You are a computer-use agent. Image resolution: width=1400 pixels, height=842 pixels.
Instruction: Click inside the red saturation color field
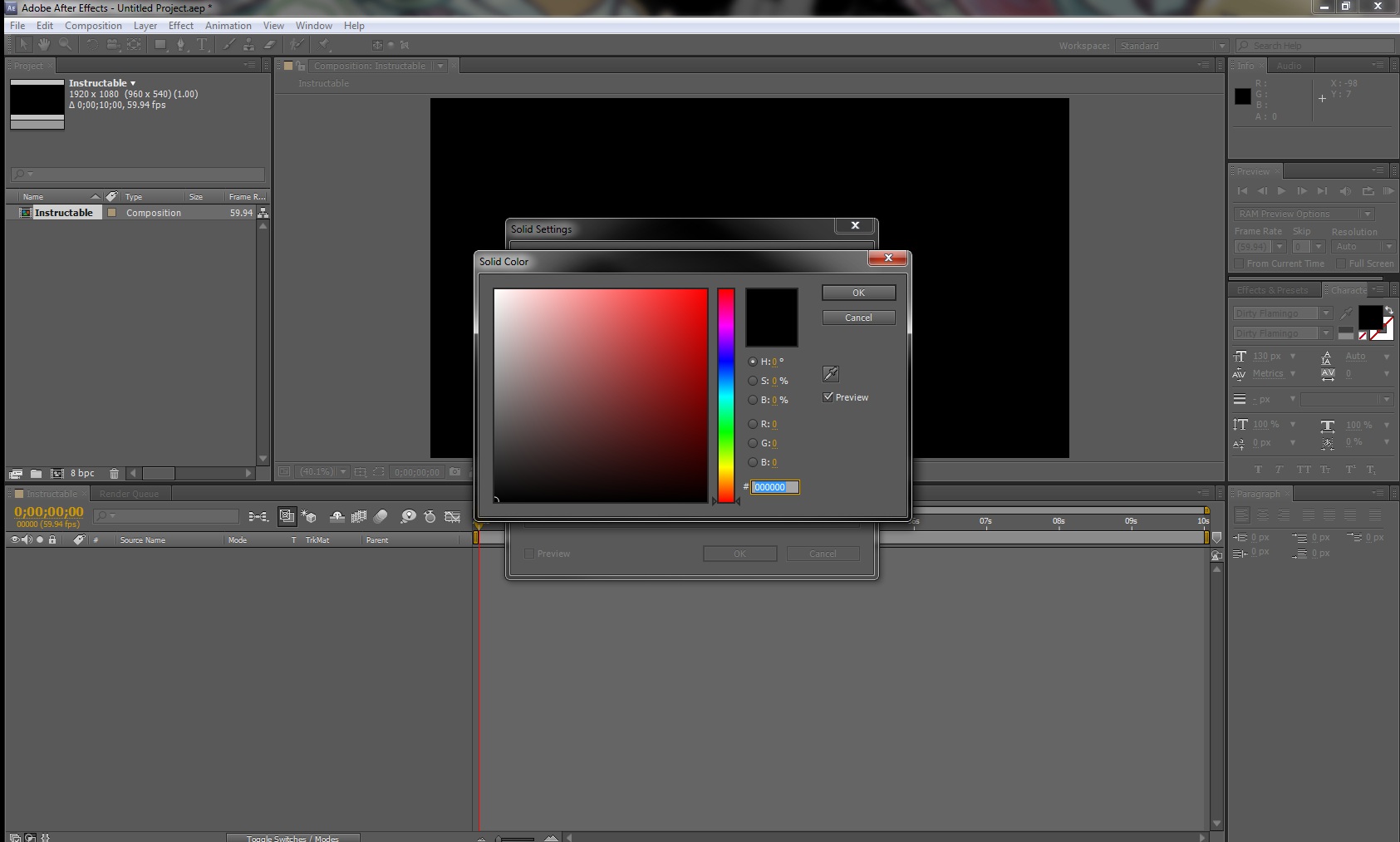601,396
